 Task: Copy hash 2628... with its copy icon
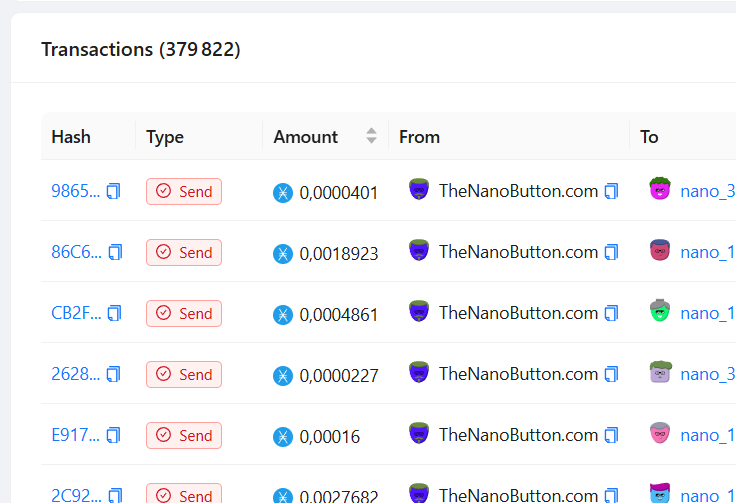pos(114,374)
